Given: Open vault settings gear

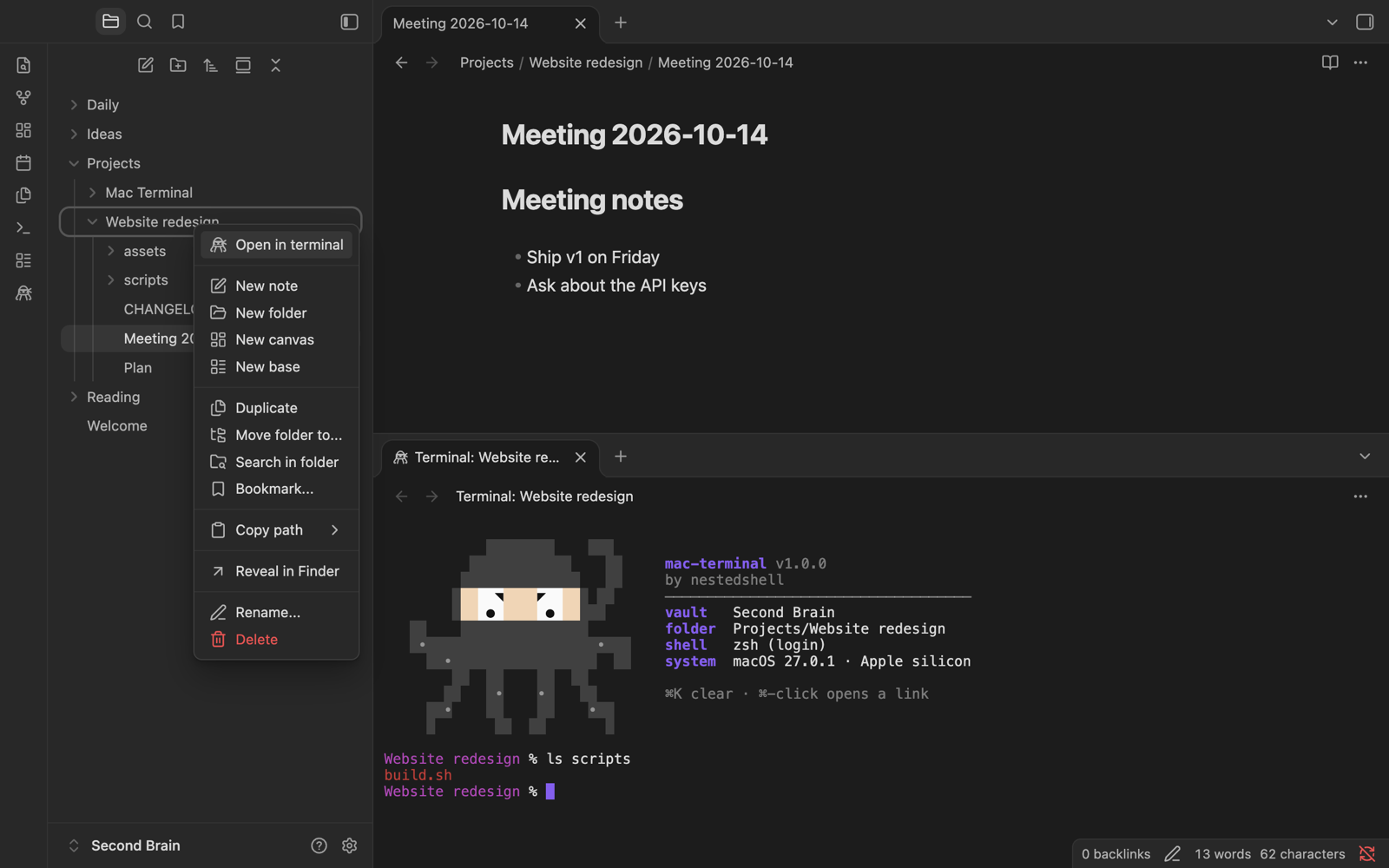Looking at the screenshot, I should [350, 845].
